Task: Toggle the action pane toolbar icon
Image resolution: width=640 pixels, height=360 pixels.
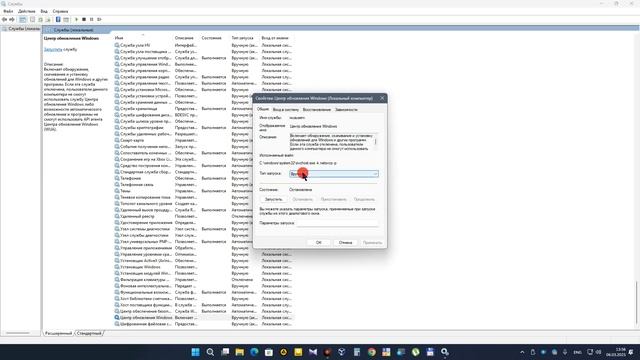Action: (66, 19)
